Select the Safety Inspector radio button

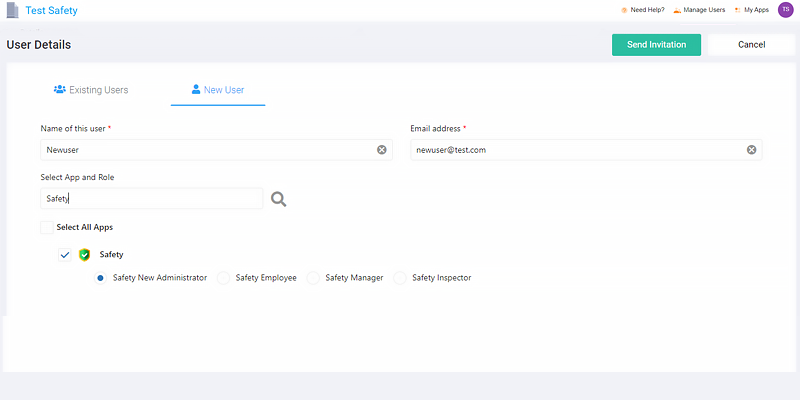tap(400, 278)
